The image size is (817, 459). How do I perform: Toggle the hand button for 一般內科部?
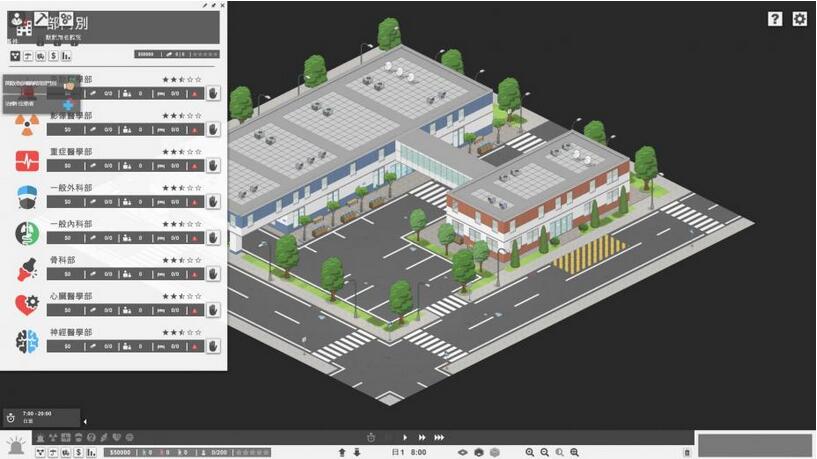(x=212, y=237)
